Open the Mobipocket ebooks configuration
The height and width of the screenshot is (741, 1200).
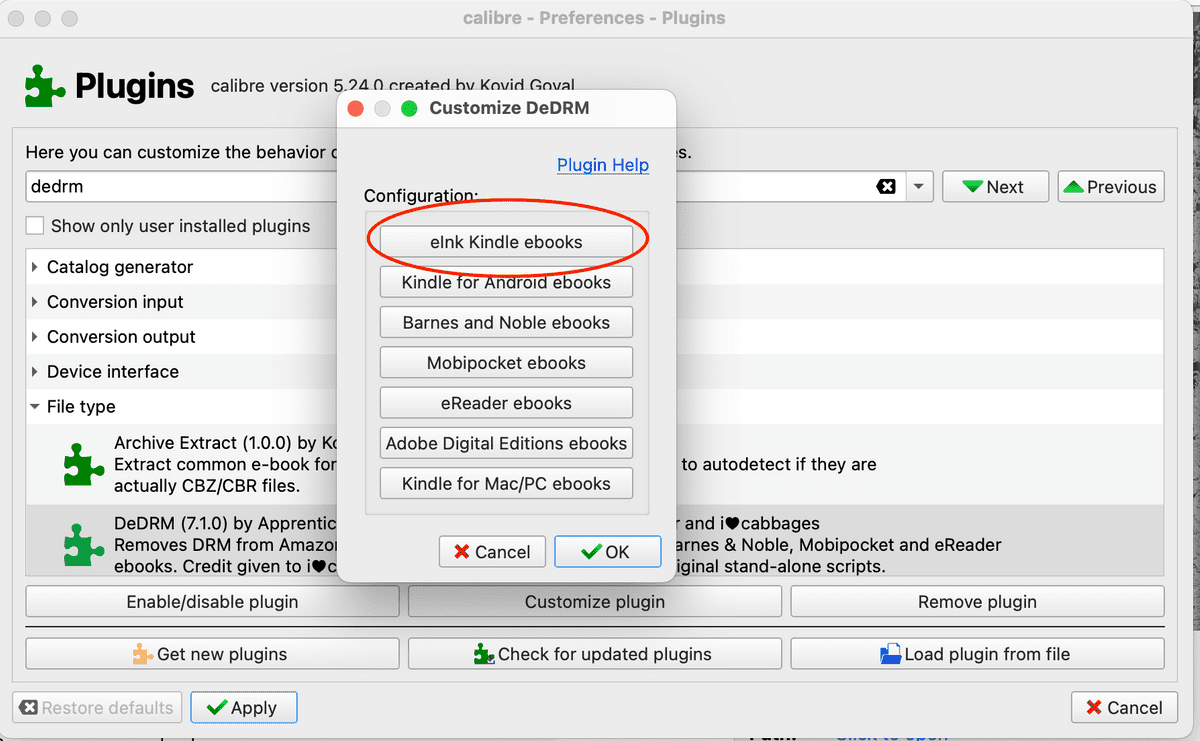pyautogui.click(x=506, y=363)
